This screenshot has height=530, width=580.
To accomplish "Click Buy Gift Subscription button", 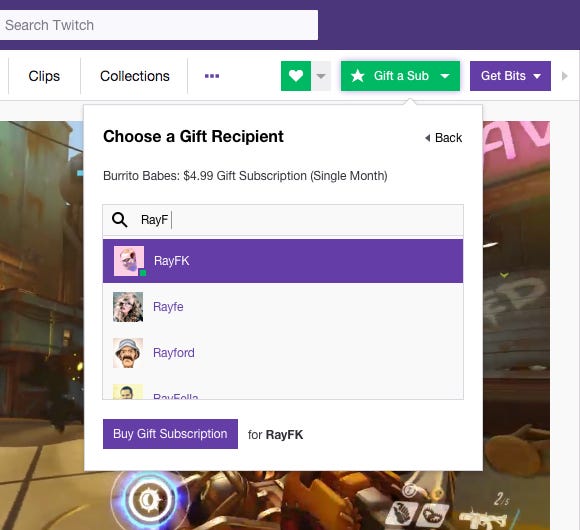I will point(170,434).
